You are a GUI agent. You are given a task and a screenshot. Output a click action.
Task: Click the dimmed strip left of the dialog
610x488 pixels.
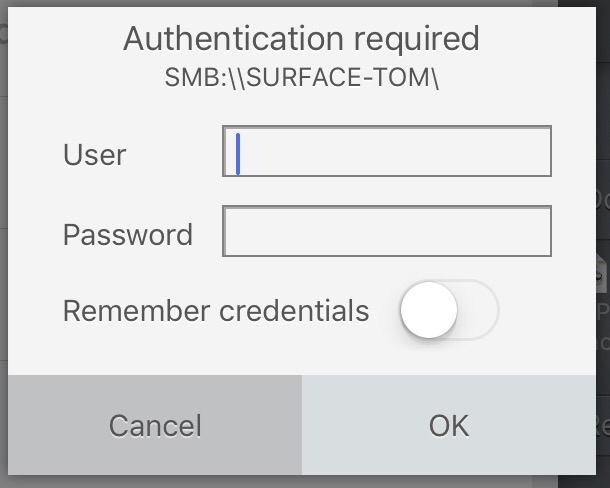(x=3, y=250)
